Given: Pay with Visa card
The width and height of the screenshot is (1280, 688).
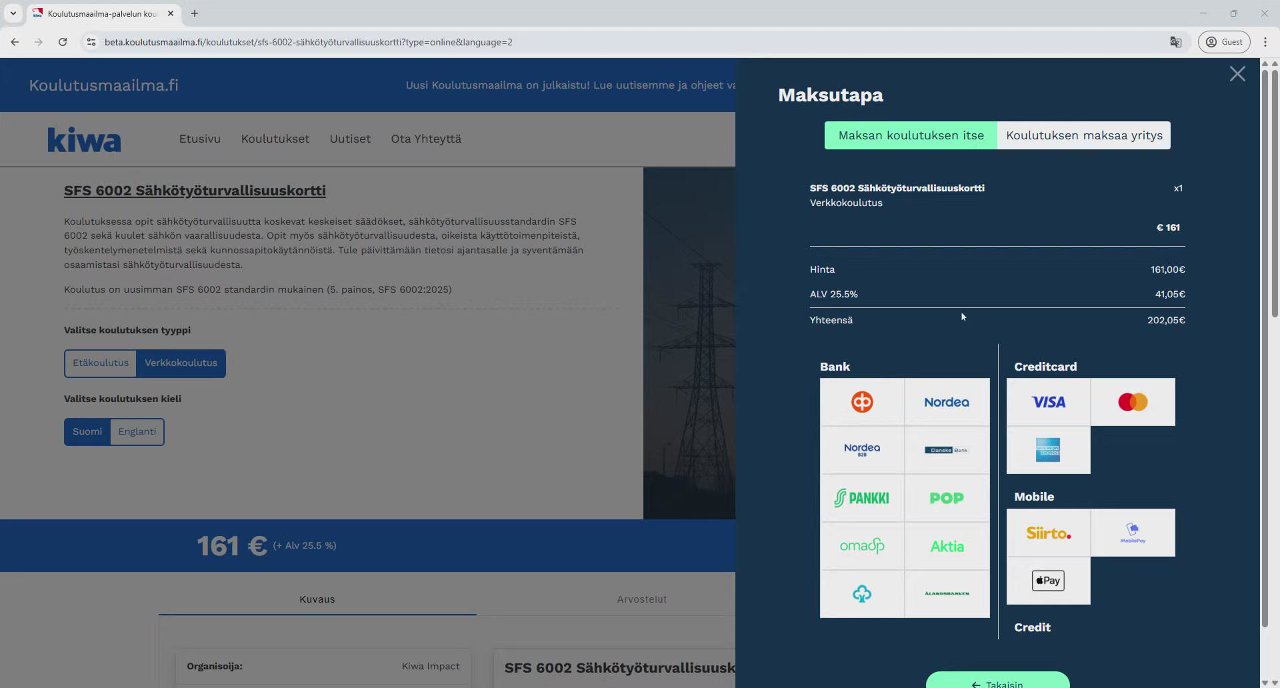Looking at the screenshot, I should pyautogui.click(x=1048, y=402).
